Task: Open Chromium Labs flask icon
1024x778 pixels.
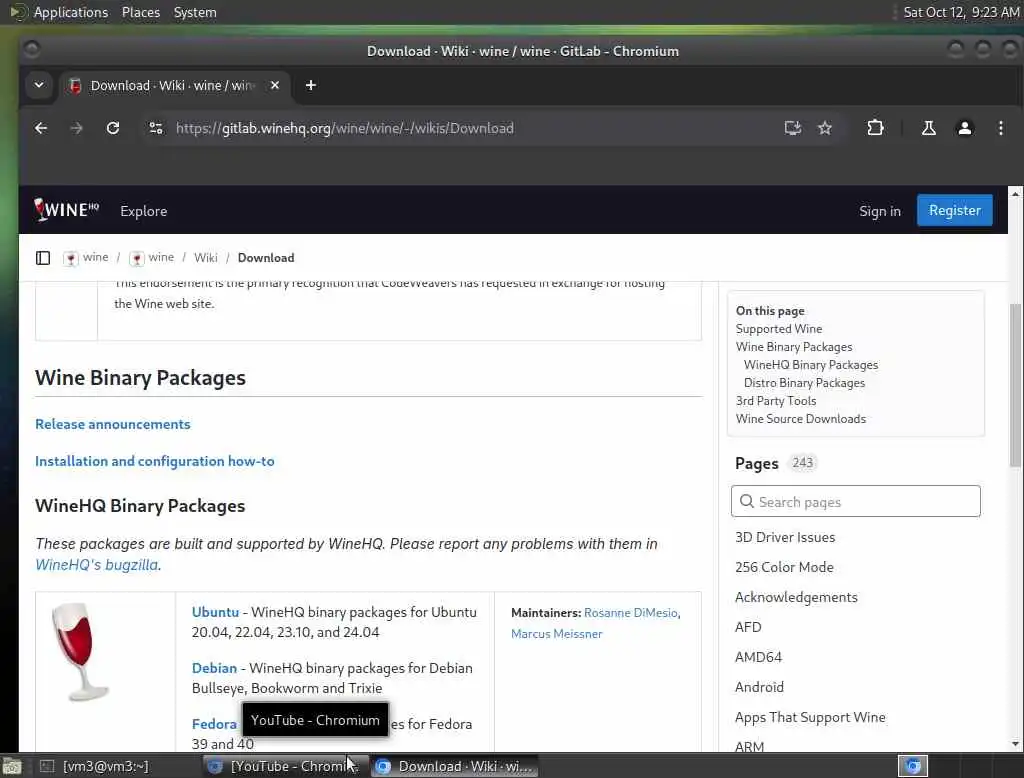Action: pos(929,128)
